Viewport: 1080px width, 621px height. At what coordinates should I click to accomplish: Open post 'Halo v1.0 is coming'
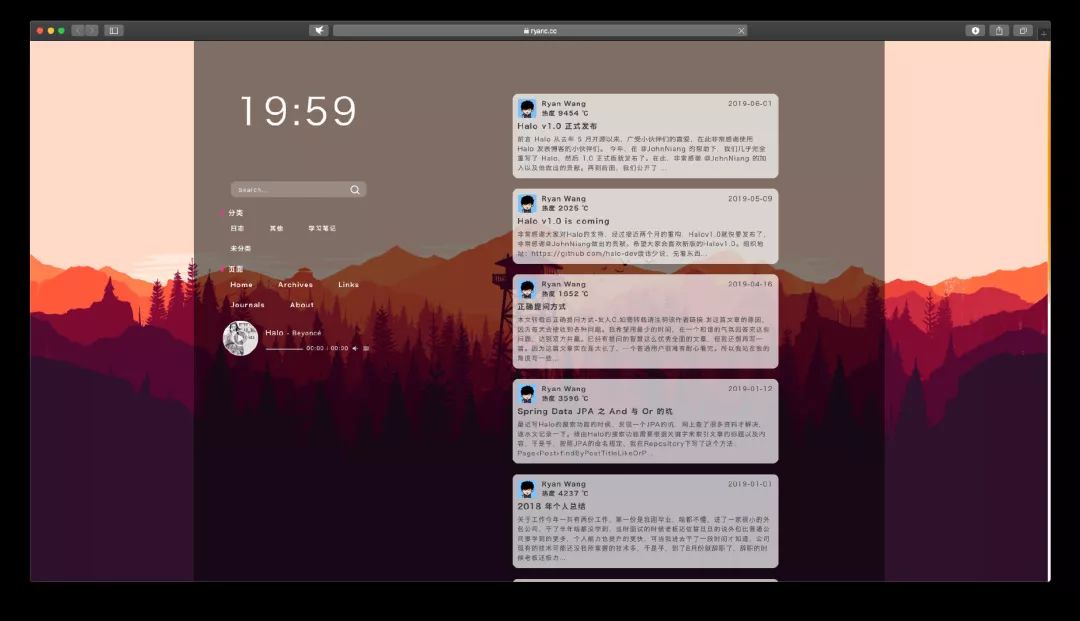click(563, 221)
